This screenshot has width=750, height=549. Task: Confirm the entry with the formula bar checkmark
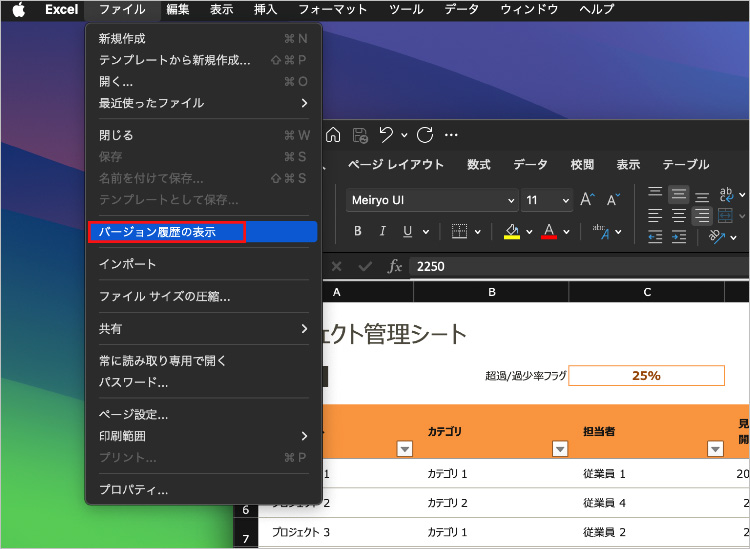tap(365, 266)
